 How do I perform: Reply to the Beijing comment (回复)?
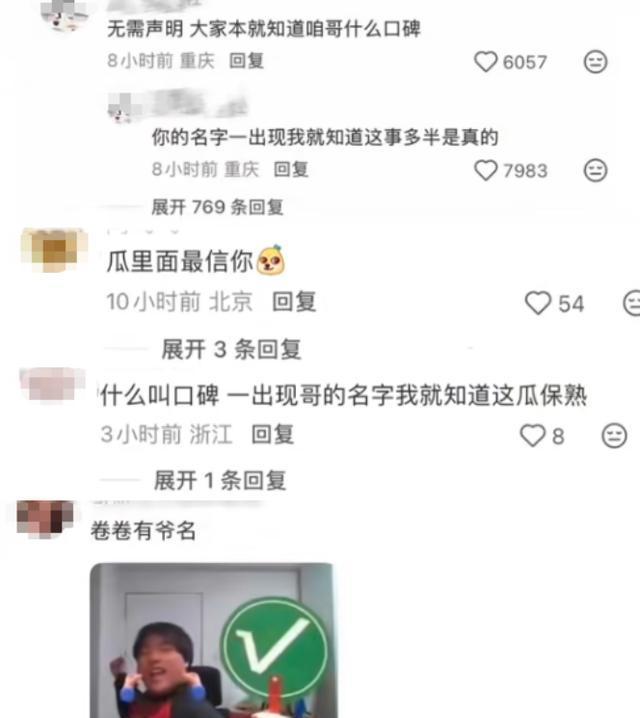pyautogui.click(x=294, y=302)
